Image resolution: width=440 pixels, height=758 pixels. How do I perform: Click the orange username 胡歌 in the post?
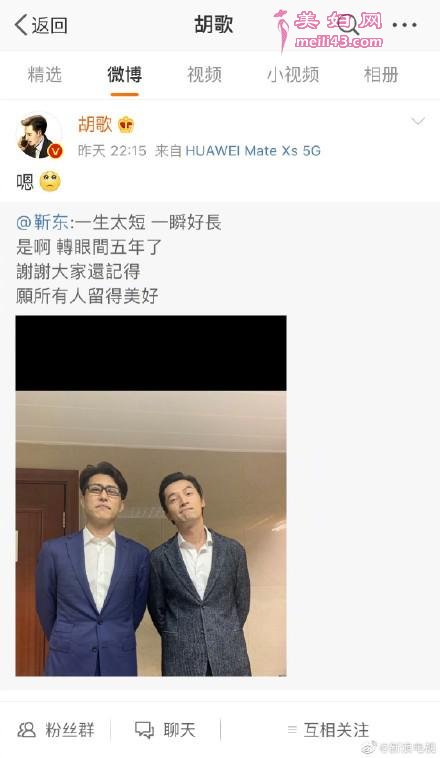(x=95, y=124)
